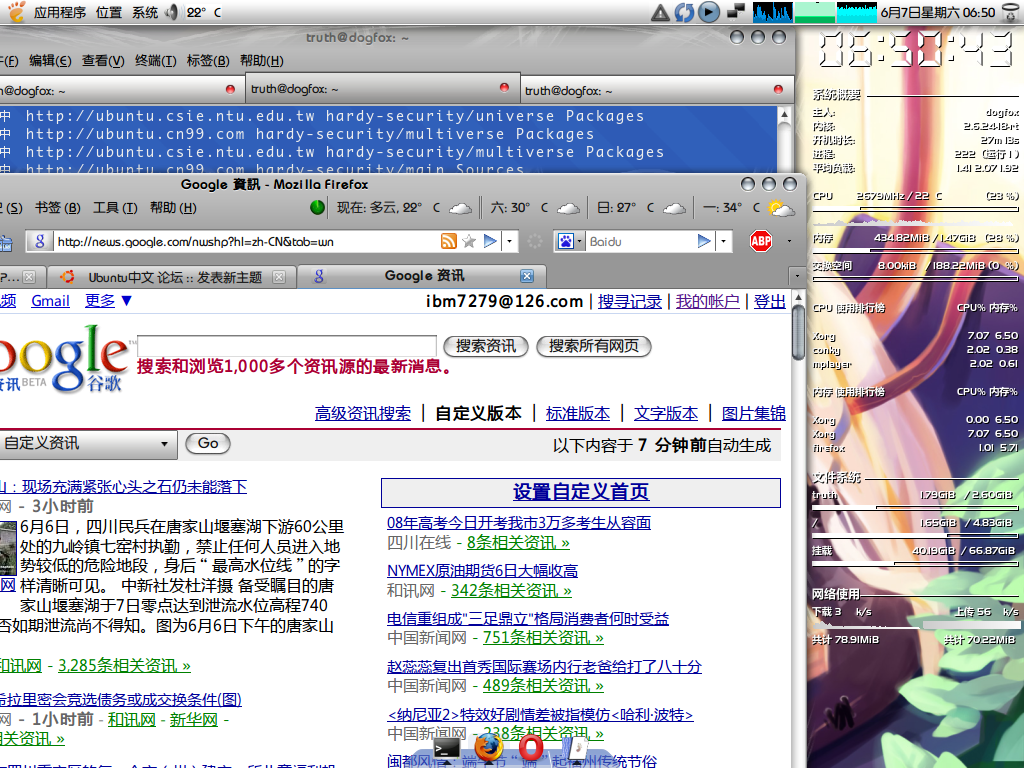This screenshot has width=1024, height=768.
Task: Subscribe via the orange RSS feed icon
Action: pos(449,242)
